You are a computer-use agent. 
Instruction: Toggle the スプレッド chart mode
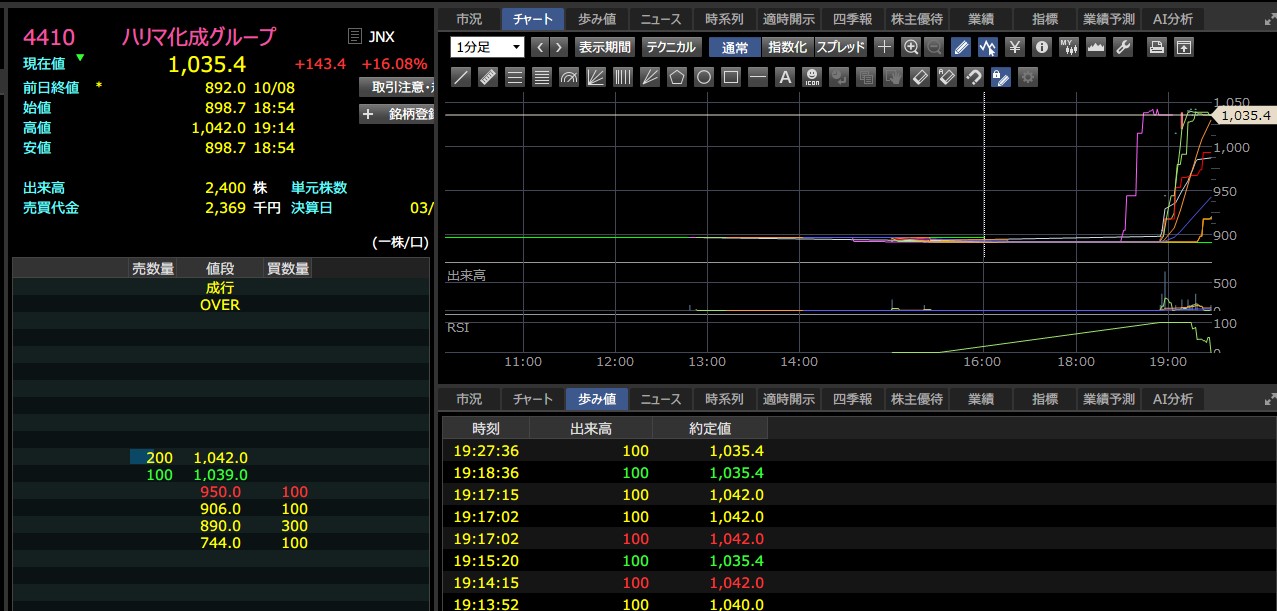[x=841, y=47]
